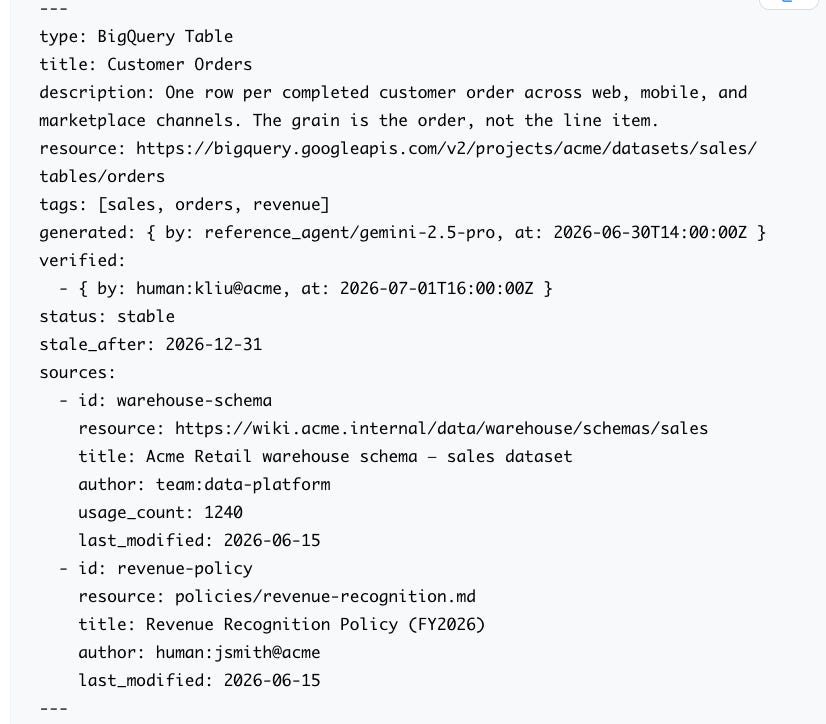Click the 'revenue-policy' source id
This screenshot has height=724, width=826.
click(184, 569)
